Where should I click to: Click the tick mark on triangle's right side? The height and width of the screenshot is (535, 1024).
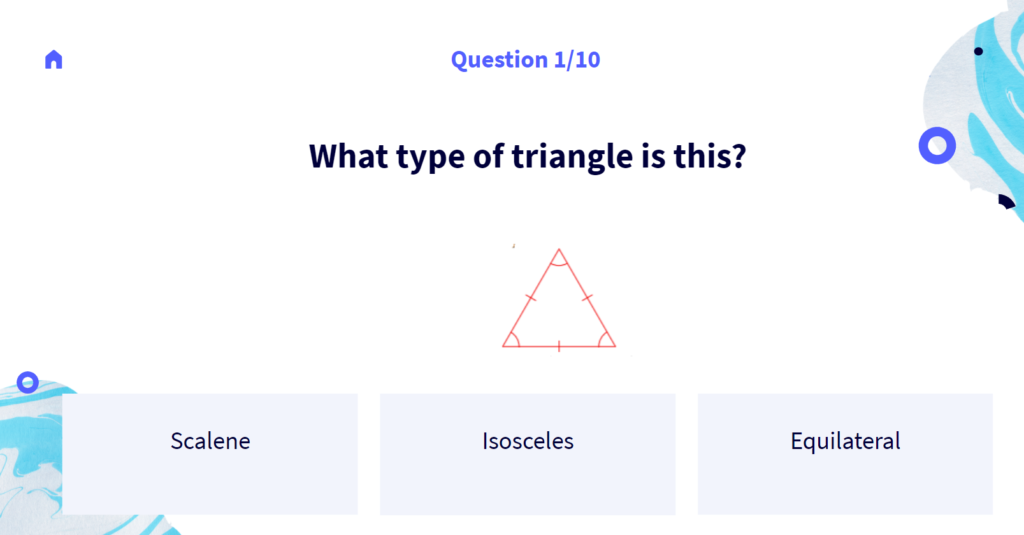(x=587, y=298)
